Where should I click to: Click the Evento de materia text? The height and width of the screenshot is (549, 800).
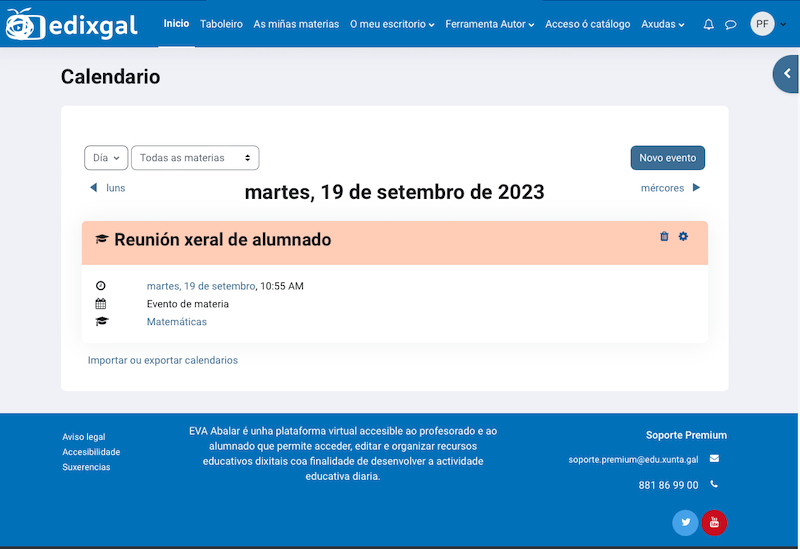coord(188,304)
